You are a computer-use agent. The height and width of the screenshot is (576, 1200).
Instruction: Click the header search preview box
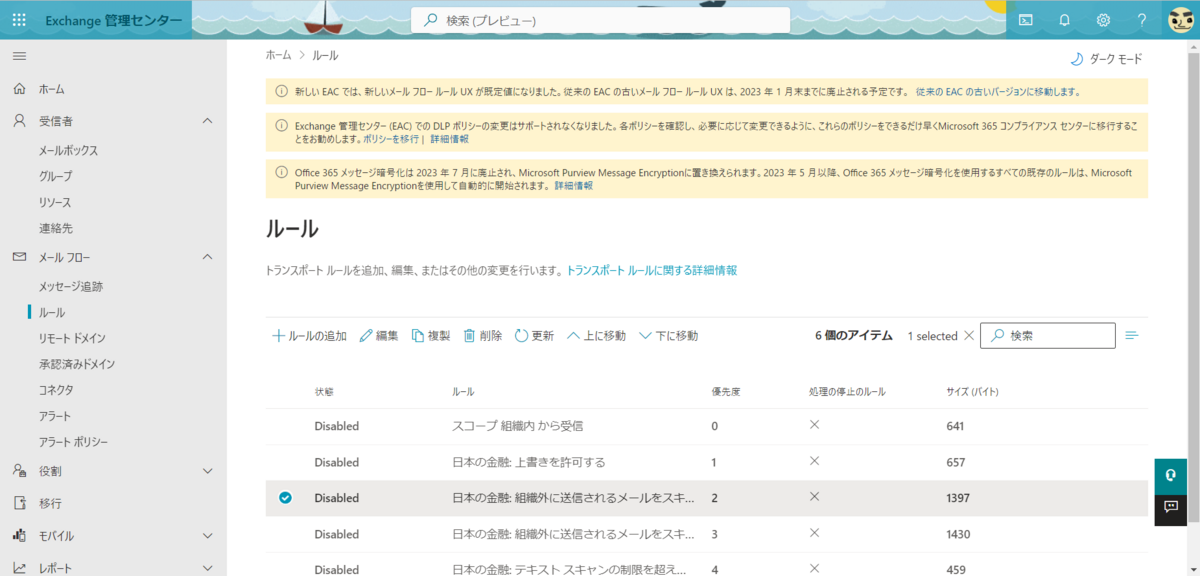tap(600, 20)
